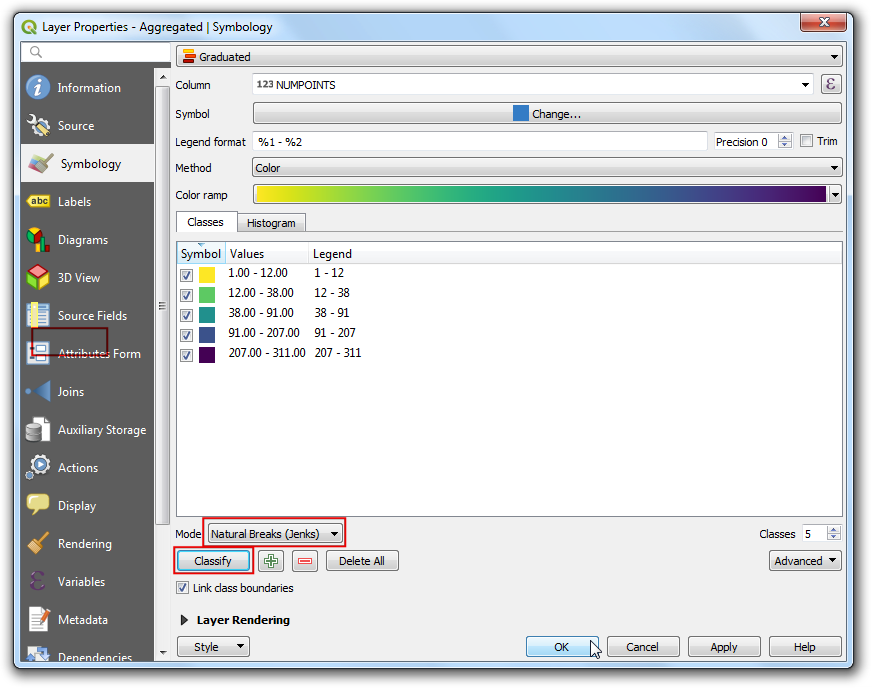The image size is (872, 688).
Task: Click the Apply button
Action: pos(723,647)
